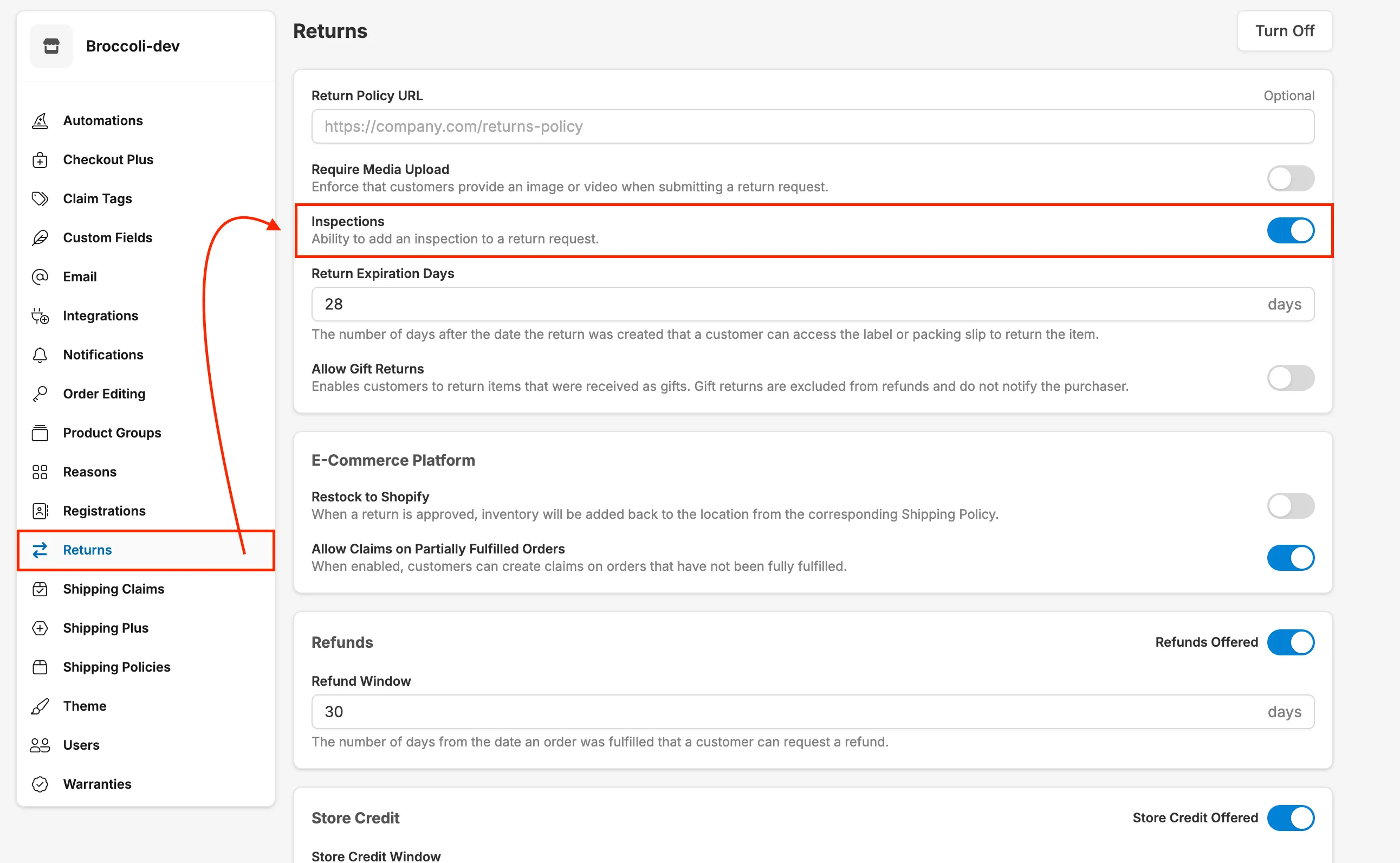Enable the Require Media Upload toggle
This screenshot has height=863, width=1400.
click(1290, 178)
